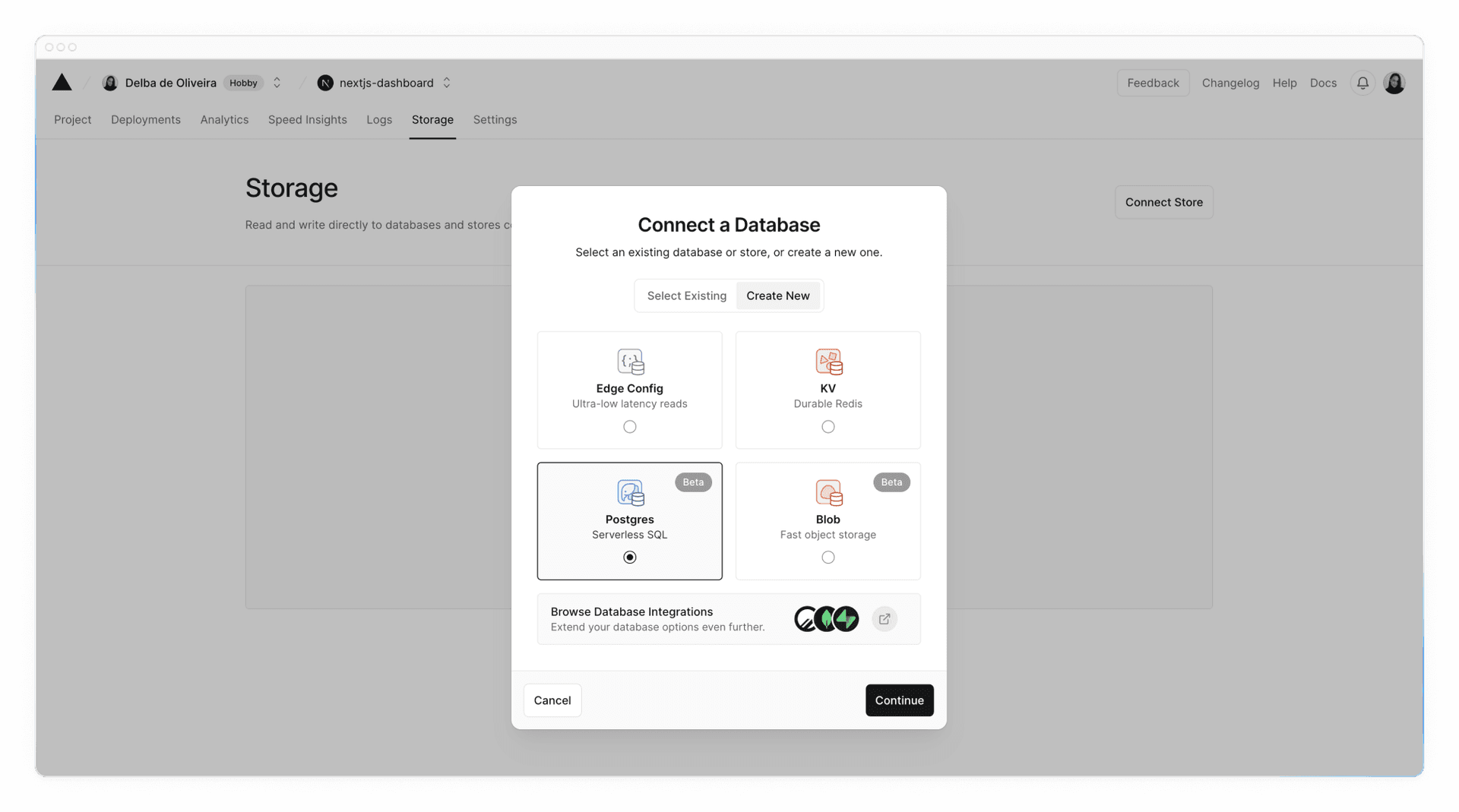Select the Postgres radio button
The image size is (1459, 812).
pyautogui.click(x=630, y=558)
